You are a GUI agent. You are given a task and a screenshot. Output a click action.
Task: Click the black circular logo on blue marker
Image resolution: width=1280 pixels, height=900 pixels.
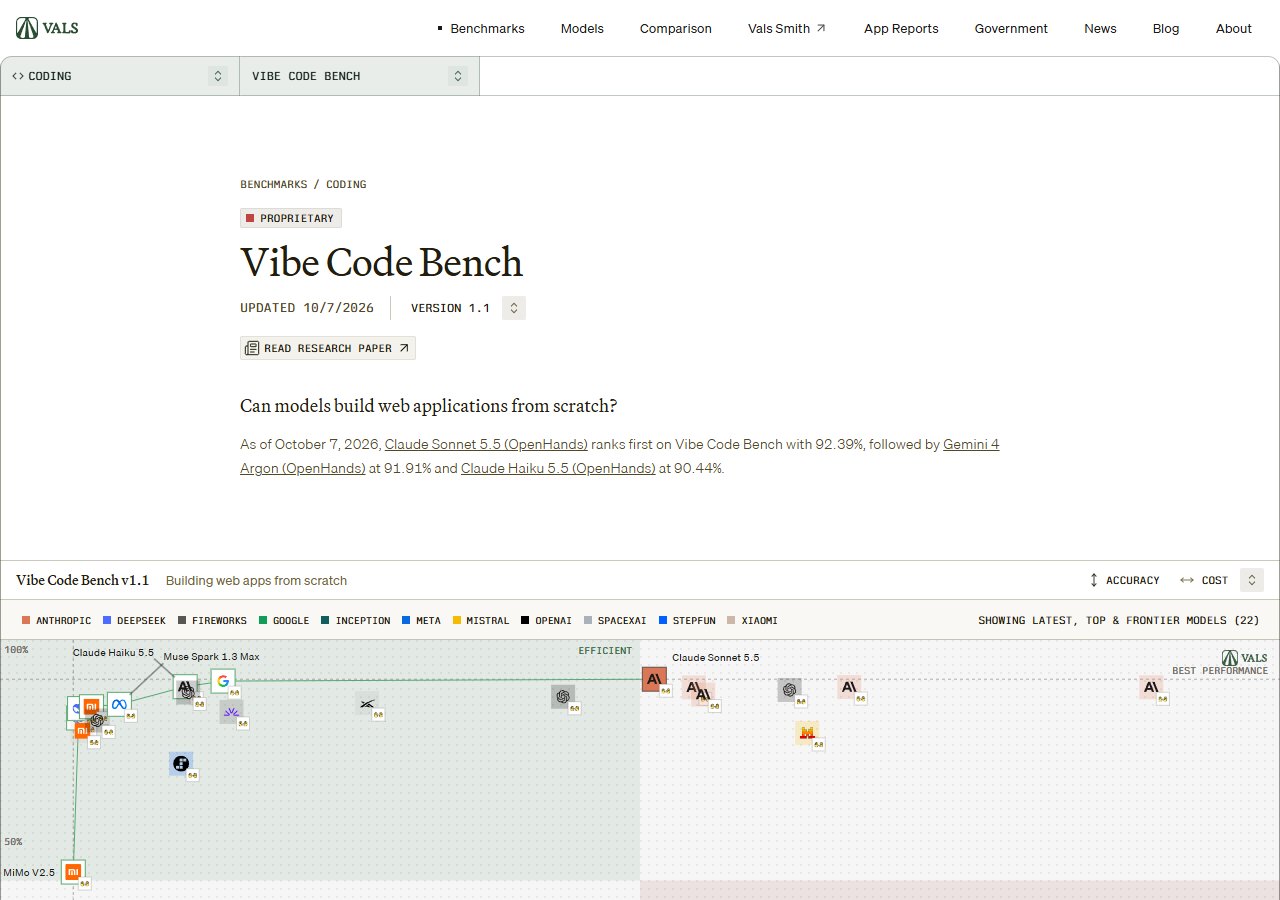pyautogui.click(x=181, y=764)
